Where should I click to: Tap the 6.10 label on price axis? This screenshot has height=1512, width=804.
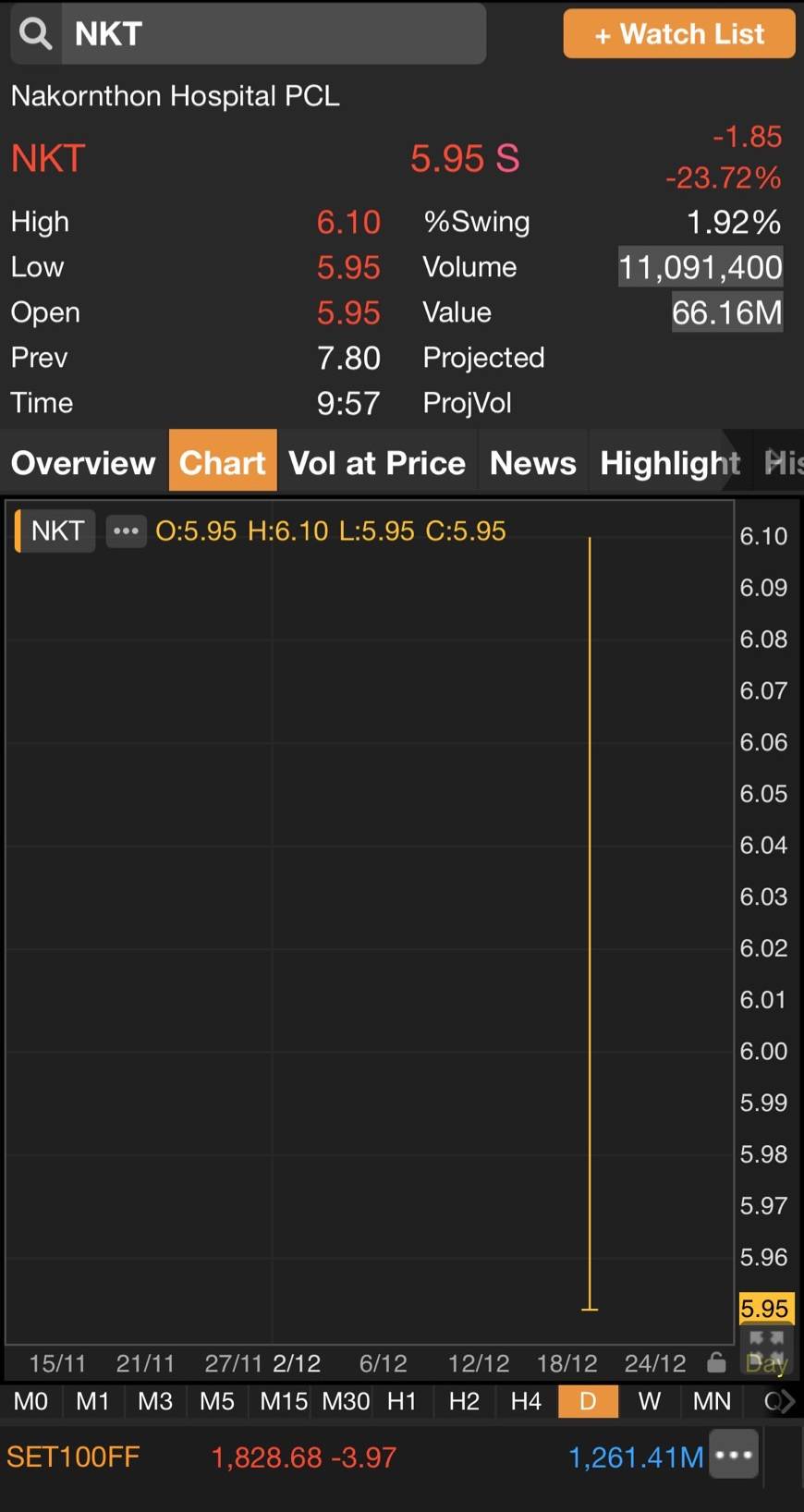pos(763,536)
